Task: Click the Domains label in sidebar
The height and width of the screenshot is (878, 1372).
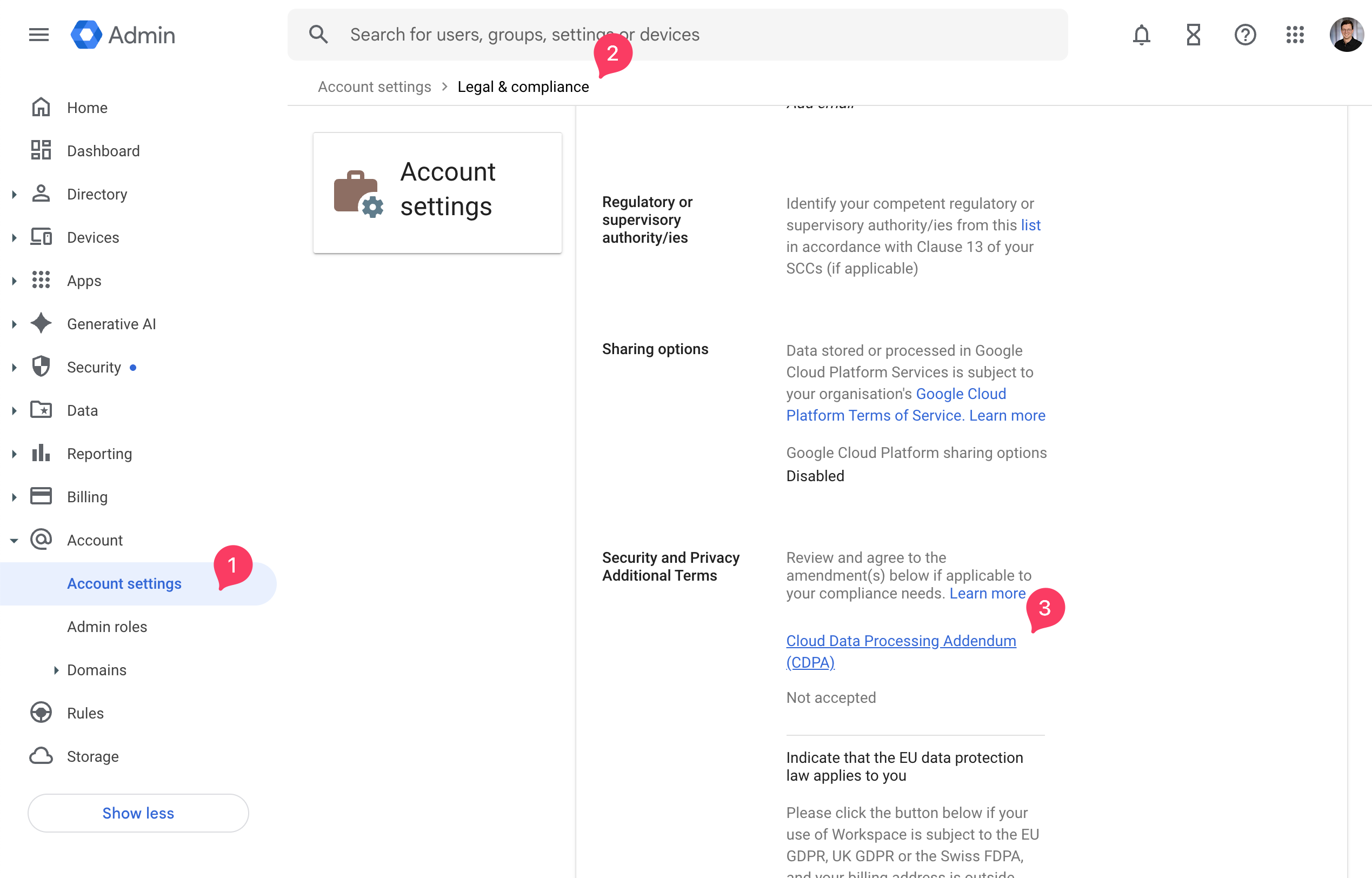Action: (97, 670)
